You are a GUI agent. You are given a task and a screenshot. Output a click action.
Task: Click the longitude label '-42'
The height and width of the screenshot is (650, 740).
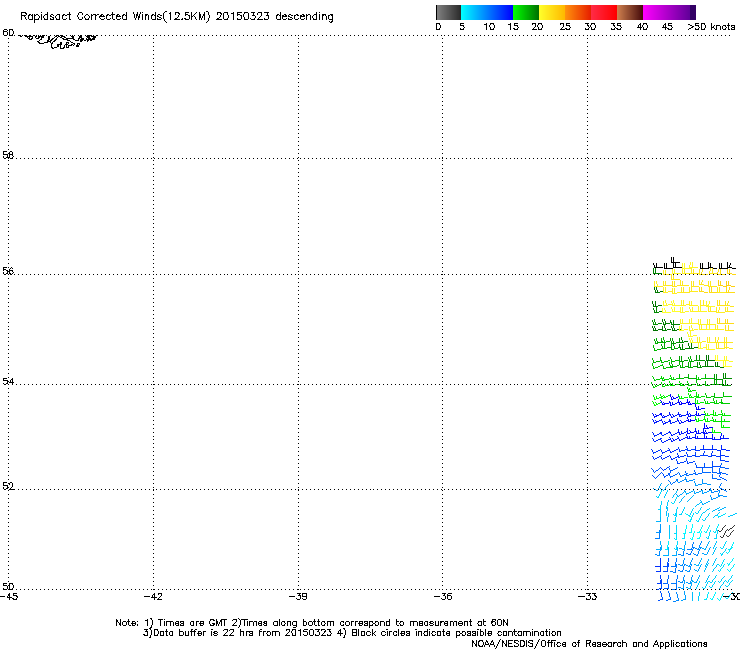tap(153, 597)
